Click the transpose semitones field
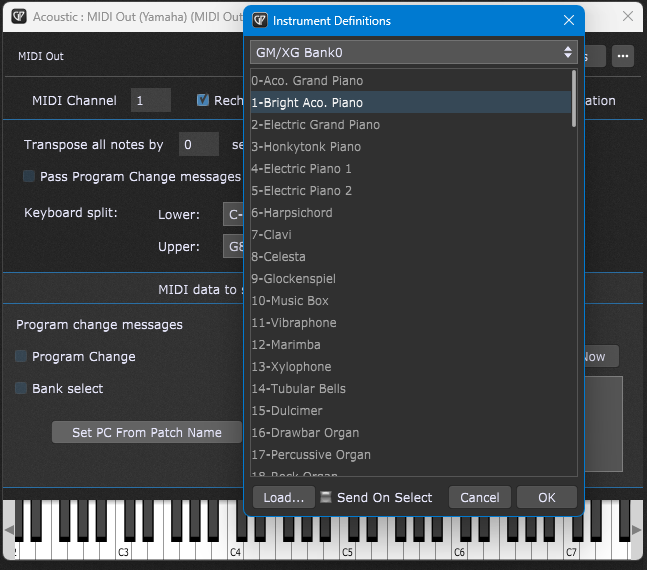The width and height of the screenshot is (647, 570). pos(198,144)
